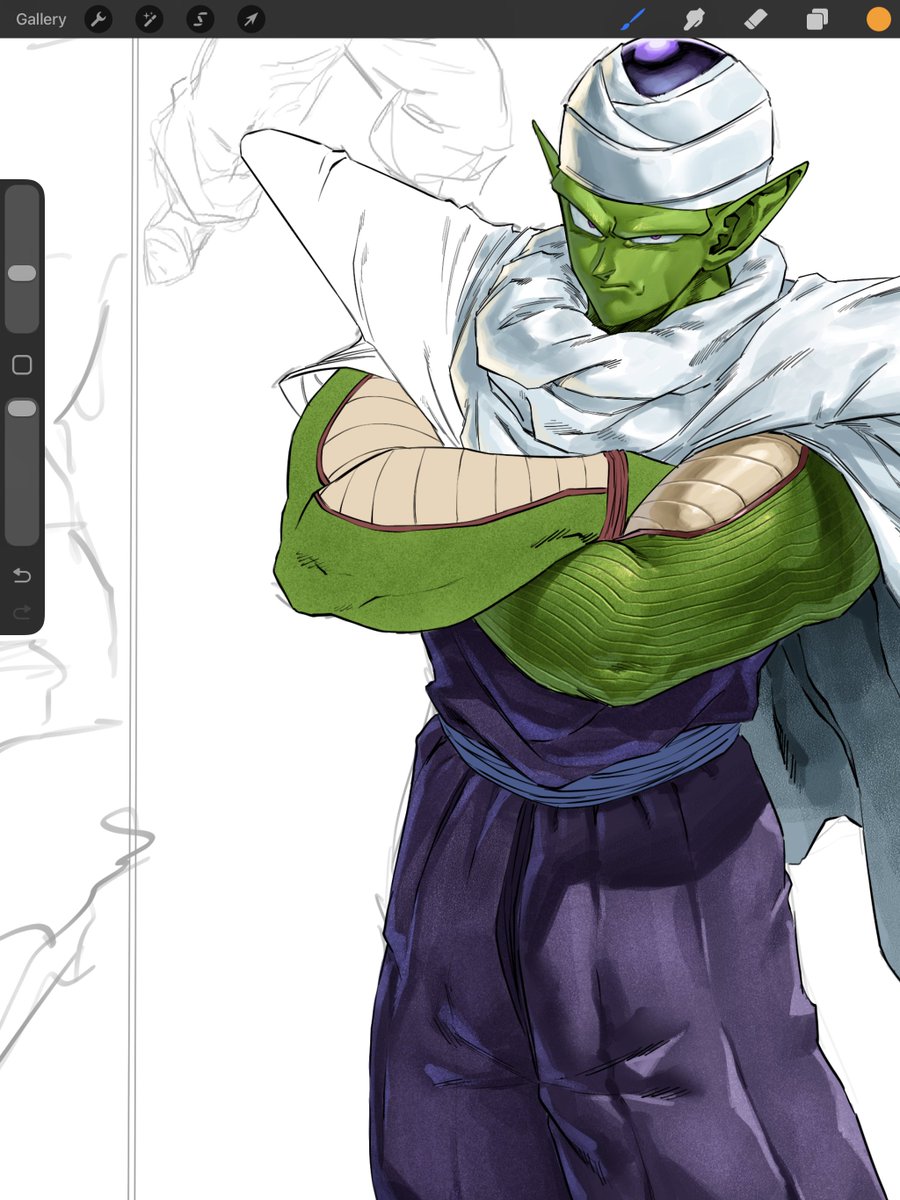The height and width of the screenshot is (1200, 900).
Task: Open the Adjustments magic wand menu
Action: click(x=149, y=19)
